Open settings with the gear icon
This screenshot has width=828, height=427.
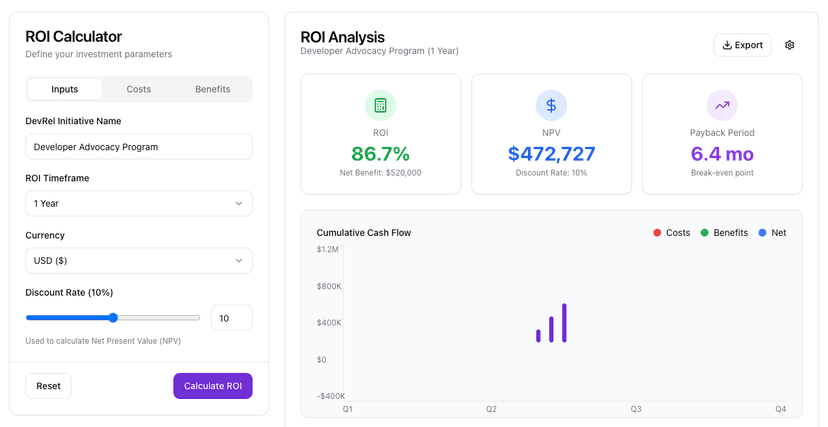point(790,45)
